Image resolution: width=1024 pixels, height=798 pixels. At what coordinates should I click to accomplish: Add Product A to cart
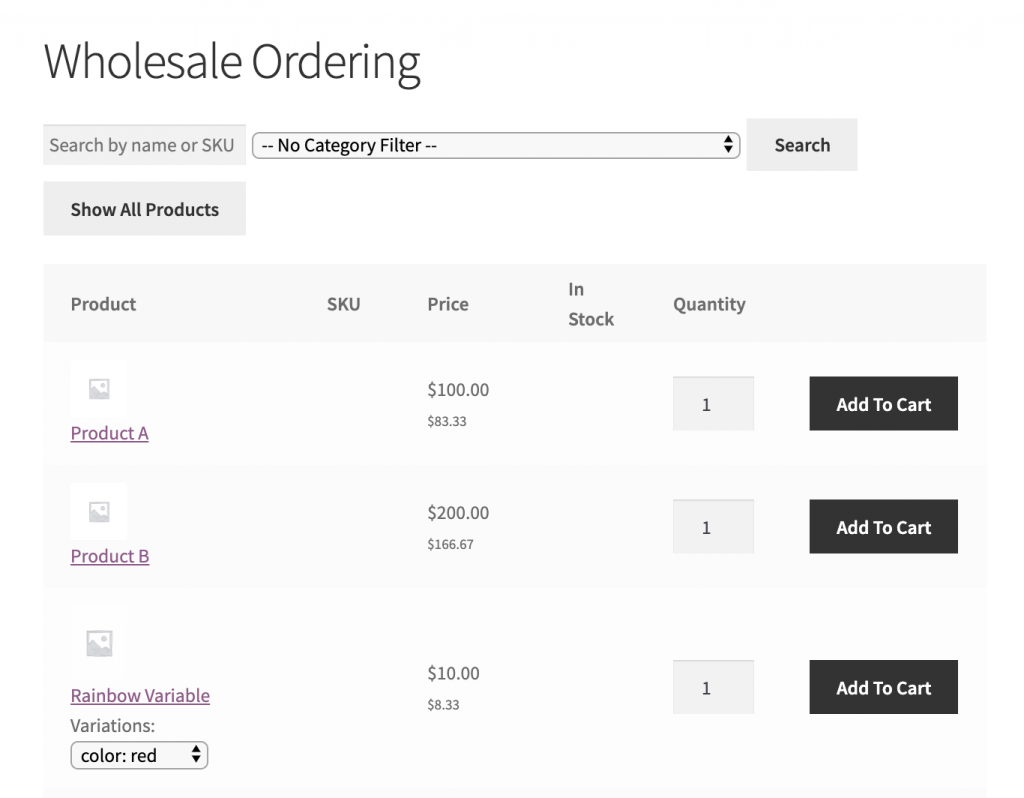(x=883, y=404)
